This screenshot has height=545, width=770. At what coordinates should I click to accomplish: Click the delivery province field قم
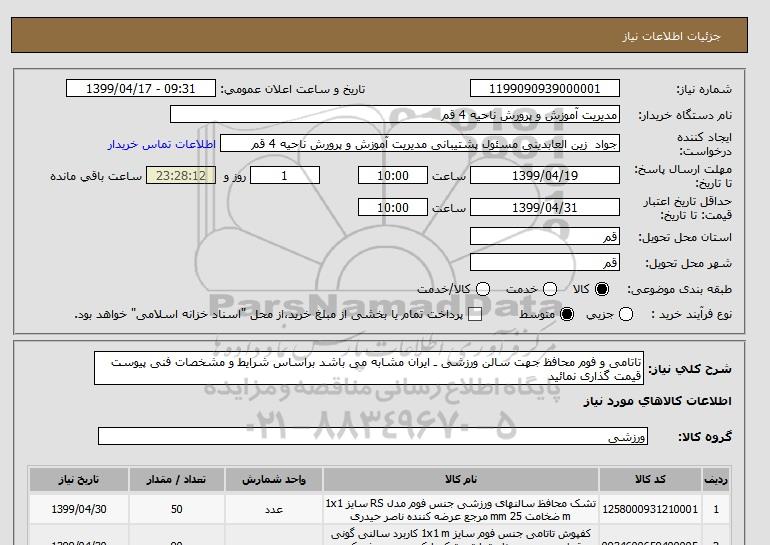click(x=545, y=236)
